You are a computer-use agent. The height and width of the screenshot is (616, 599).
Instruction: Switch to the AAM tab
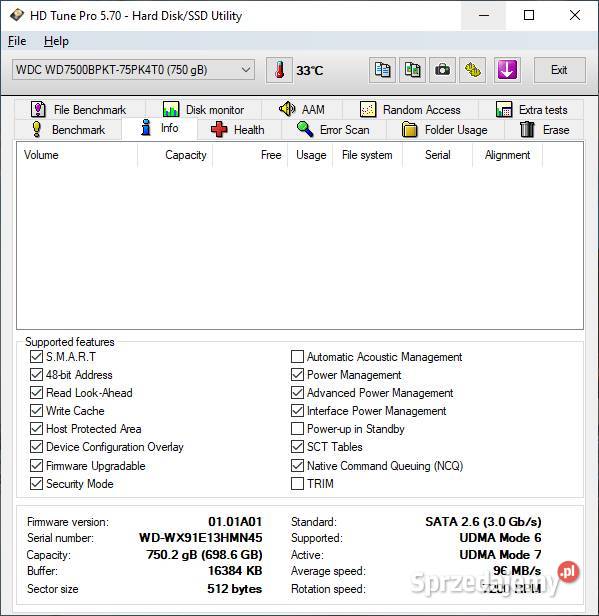[x=302, y=109]
